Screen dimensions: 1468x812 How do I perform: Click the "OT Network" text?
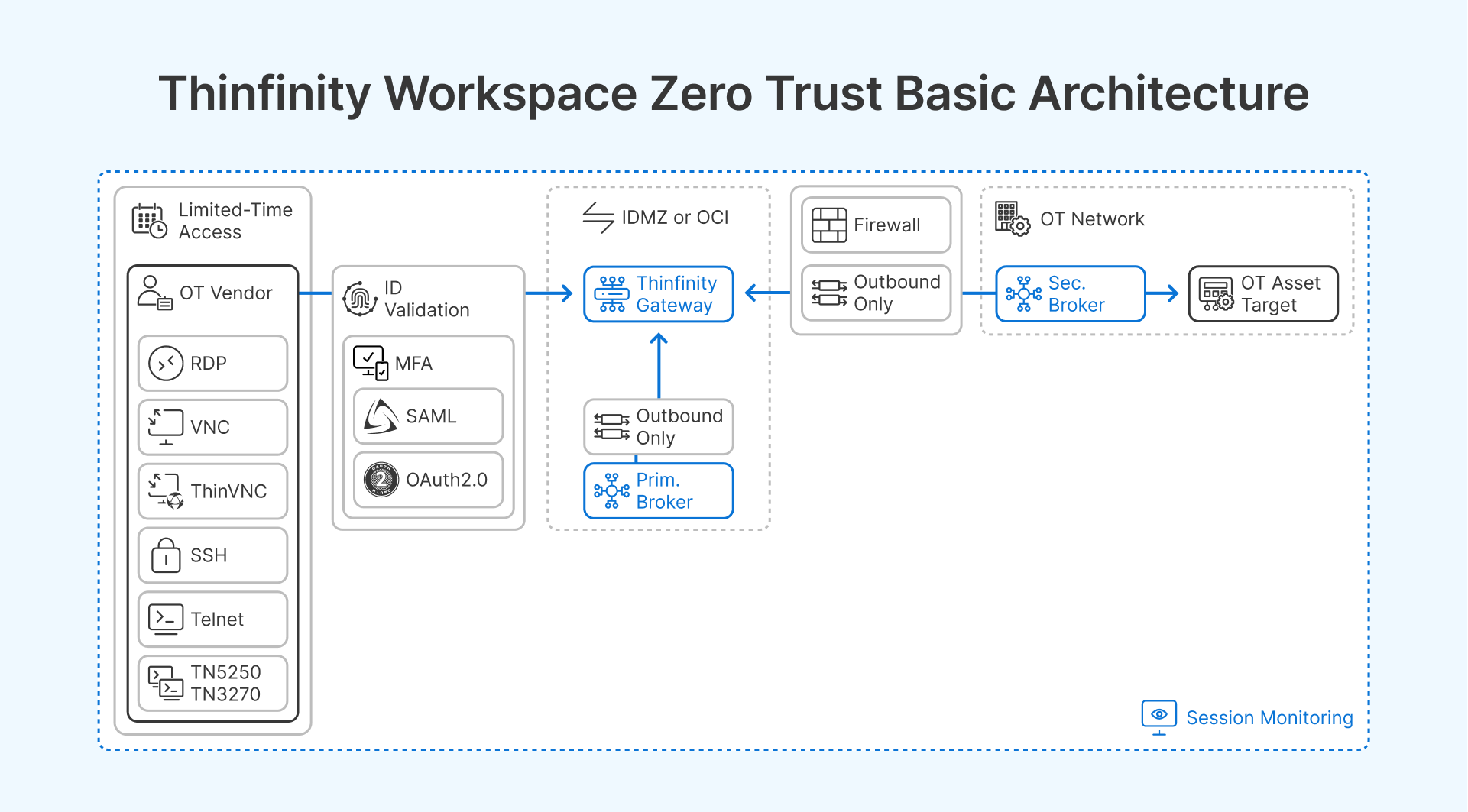pyautogui.click(x=1092, y=219)
